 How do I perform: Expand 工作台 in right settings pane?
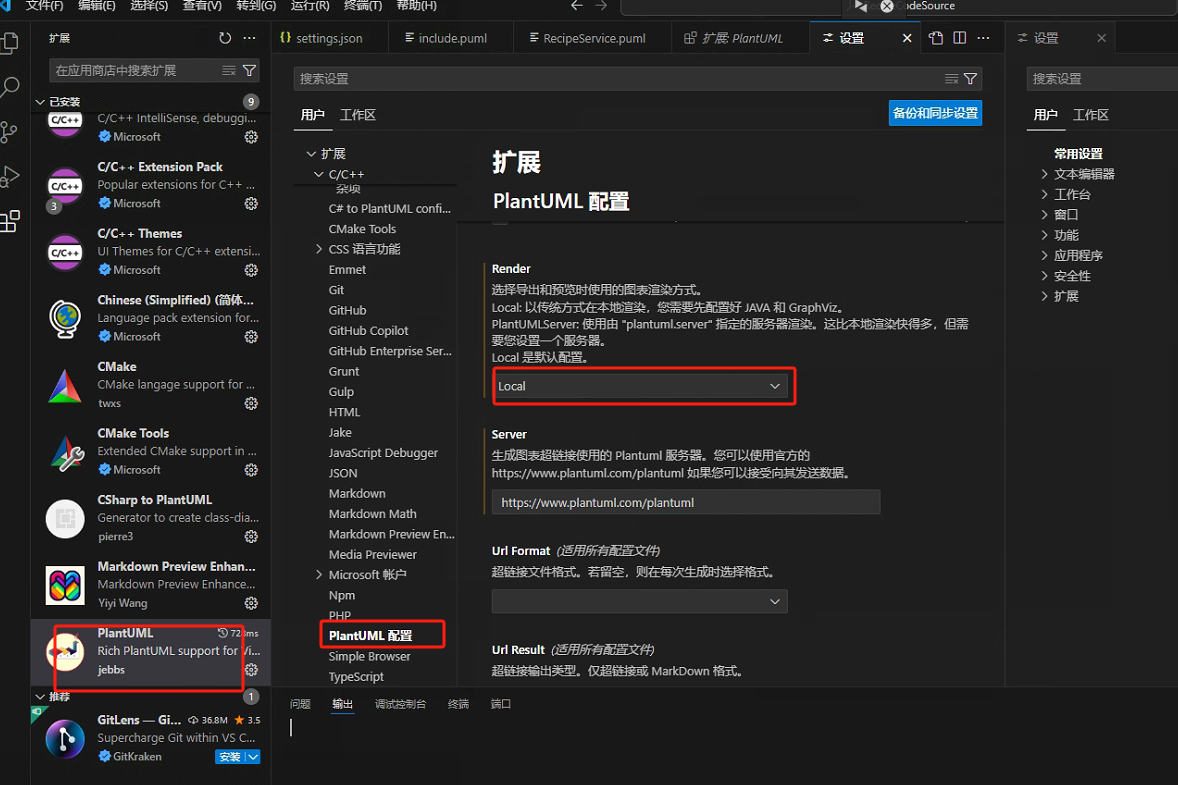click(x=1044, y=194)
